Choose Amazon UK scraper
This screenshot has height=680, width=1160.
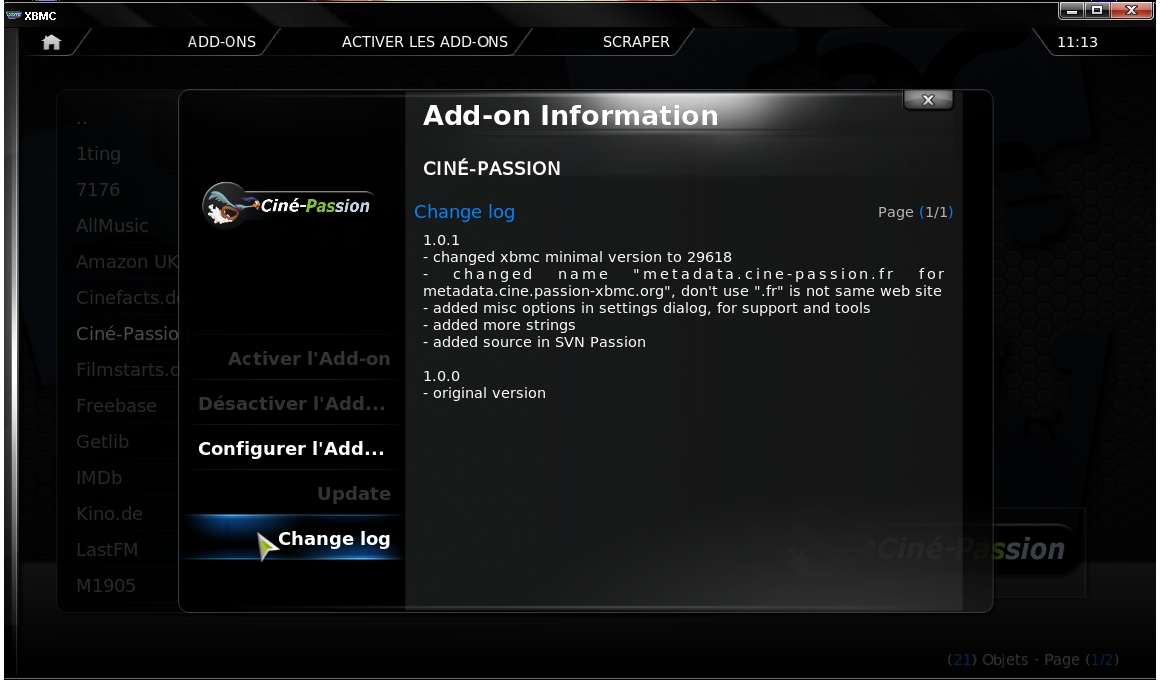point(127,262)
